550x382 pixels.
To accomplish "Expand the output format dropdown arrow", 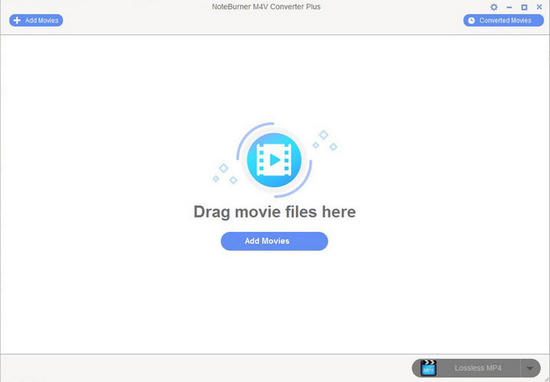I will 530,368.
